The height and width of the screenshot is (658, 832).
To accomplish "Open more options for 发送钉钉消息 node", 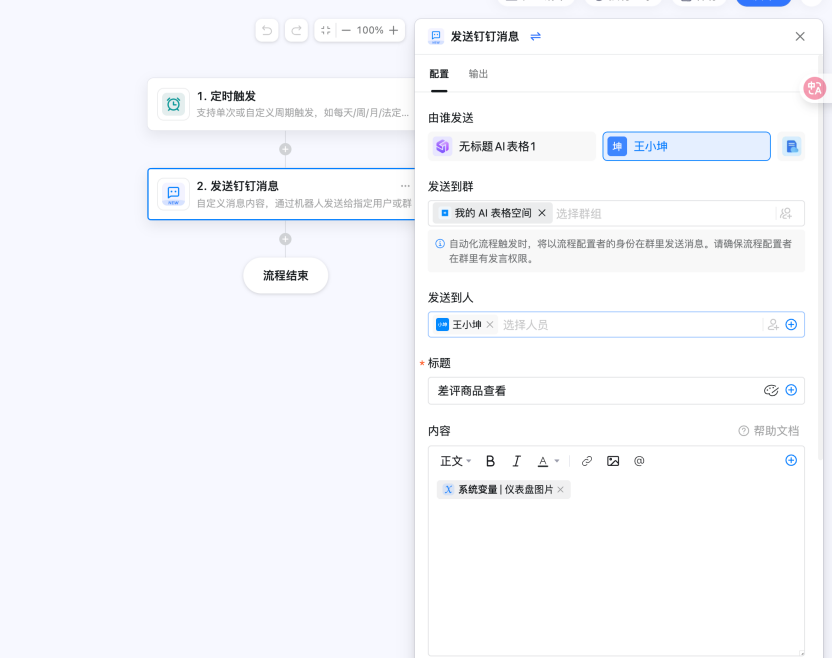I will click(405, 186).
